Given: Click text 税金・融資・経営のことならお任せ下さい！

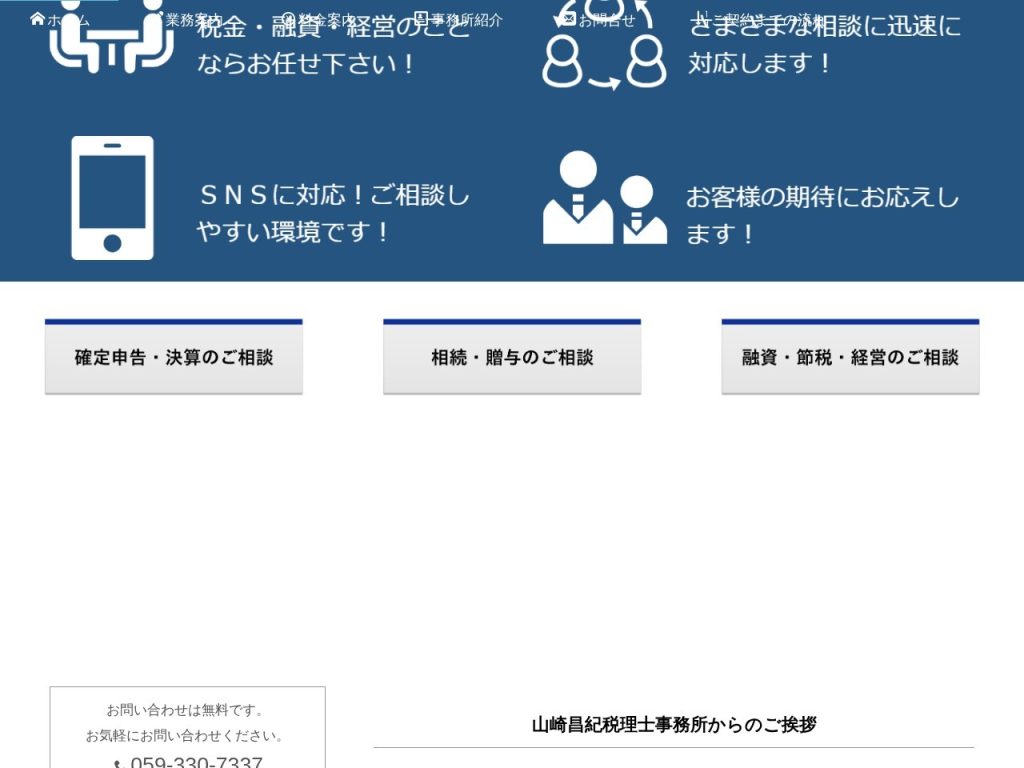Looking at the screenshot, I should 333,44.
